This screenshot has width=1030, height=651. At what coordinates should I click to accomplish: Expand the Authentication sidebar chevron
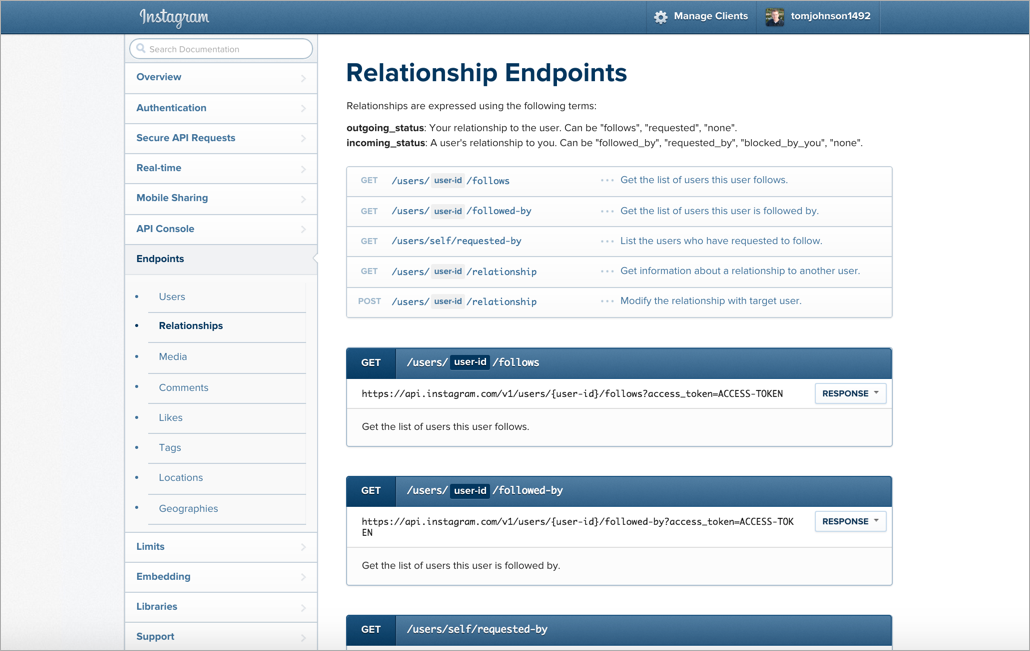tap(303, 108)
